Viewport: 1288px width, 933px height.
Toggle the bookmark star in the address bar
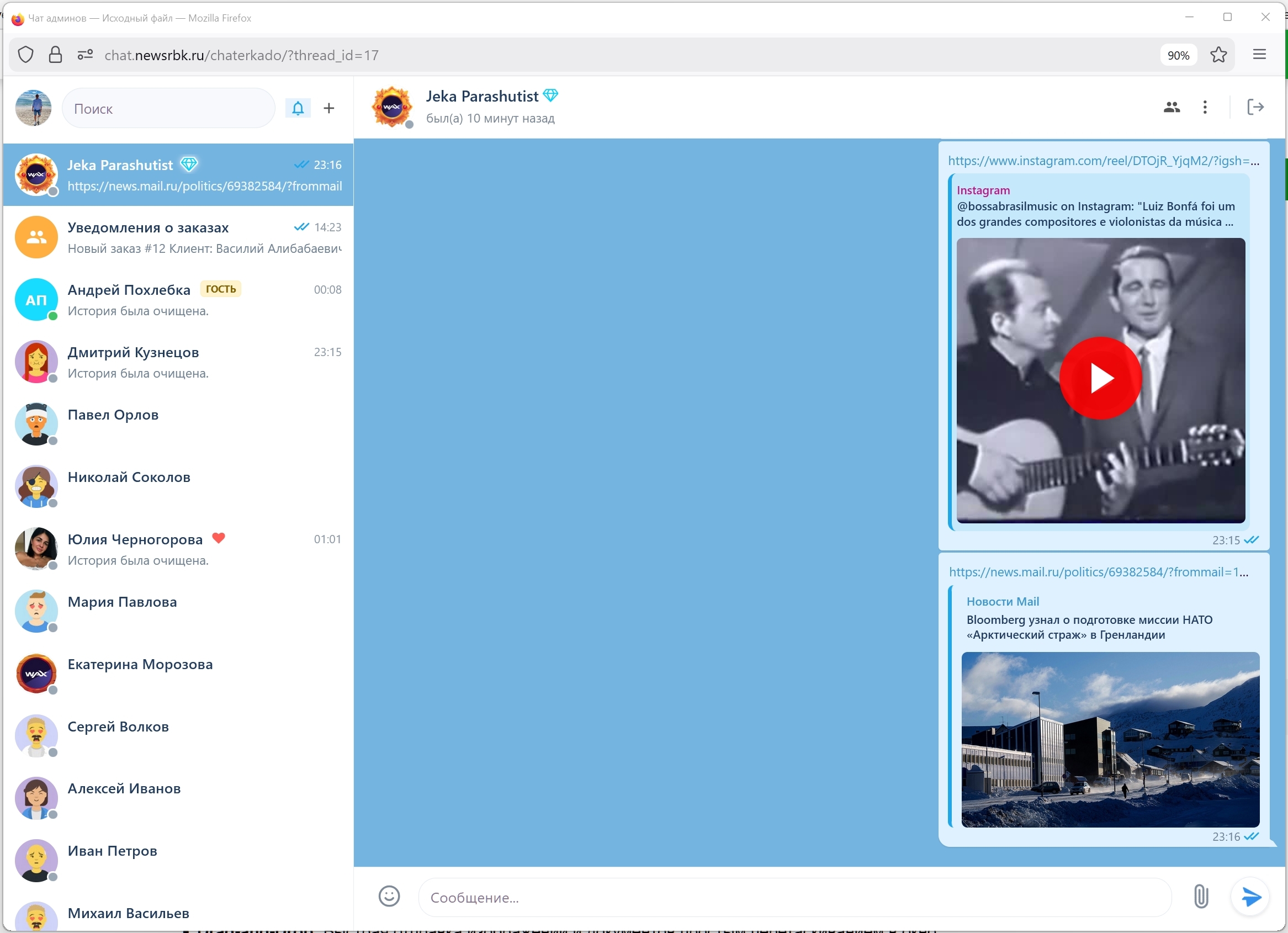click(1219, 55)
